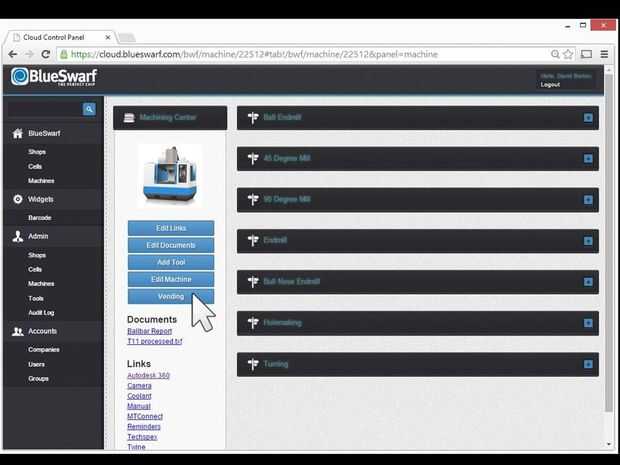Open Audit Log in Admin menu
The width and height of the screenshot is (620, 465).
41,313
